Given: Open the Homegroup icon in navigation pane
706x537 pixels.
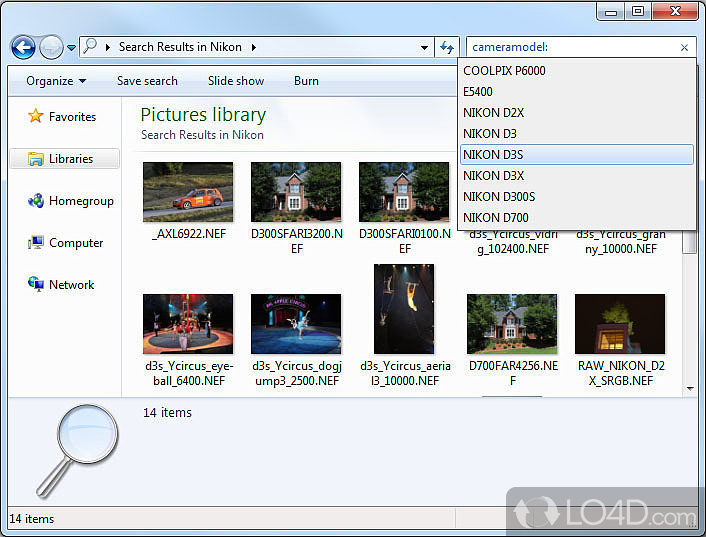Looking at the screenshot, I should coord(36,201).
